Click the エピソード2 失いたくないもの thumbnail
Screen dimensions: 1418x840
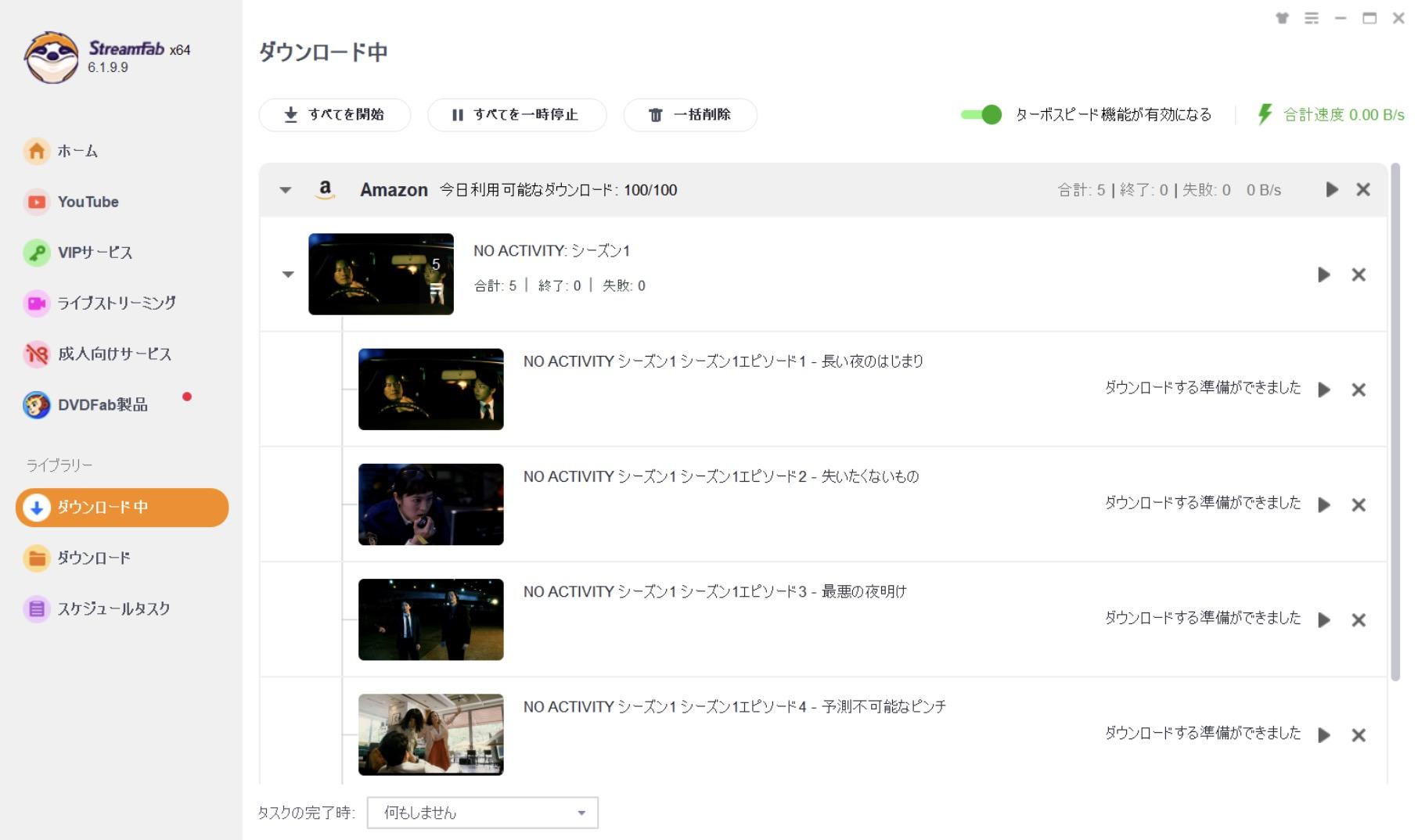point(431,504)
